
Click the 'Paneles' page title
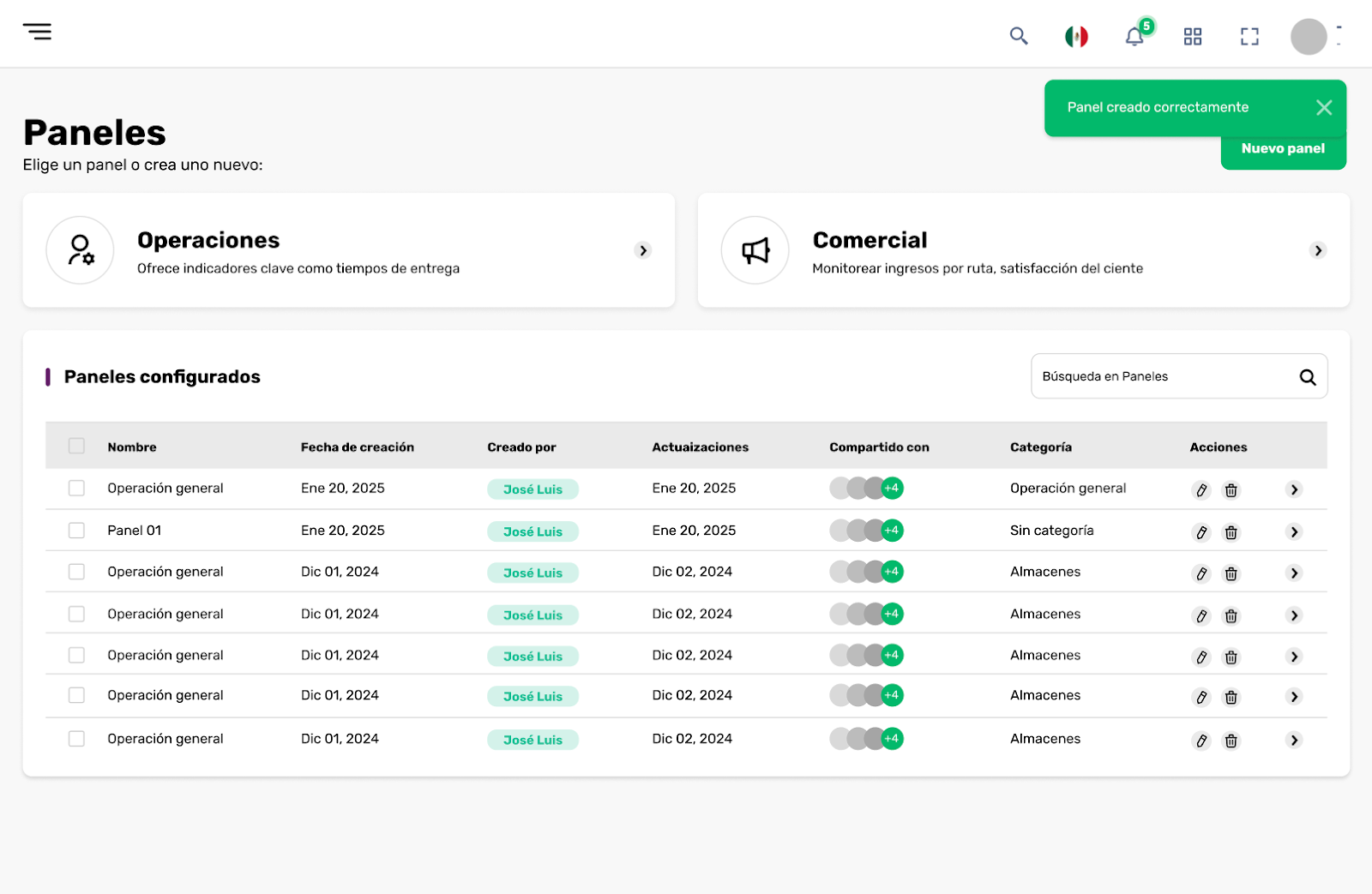click(x=94, y=133)
